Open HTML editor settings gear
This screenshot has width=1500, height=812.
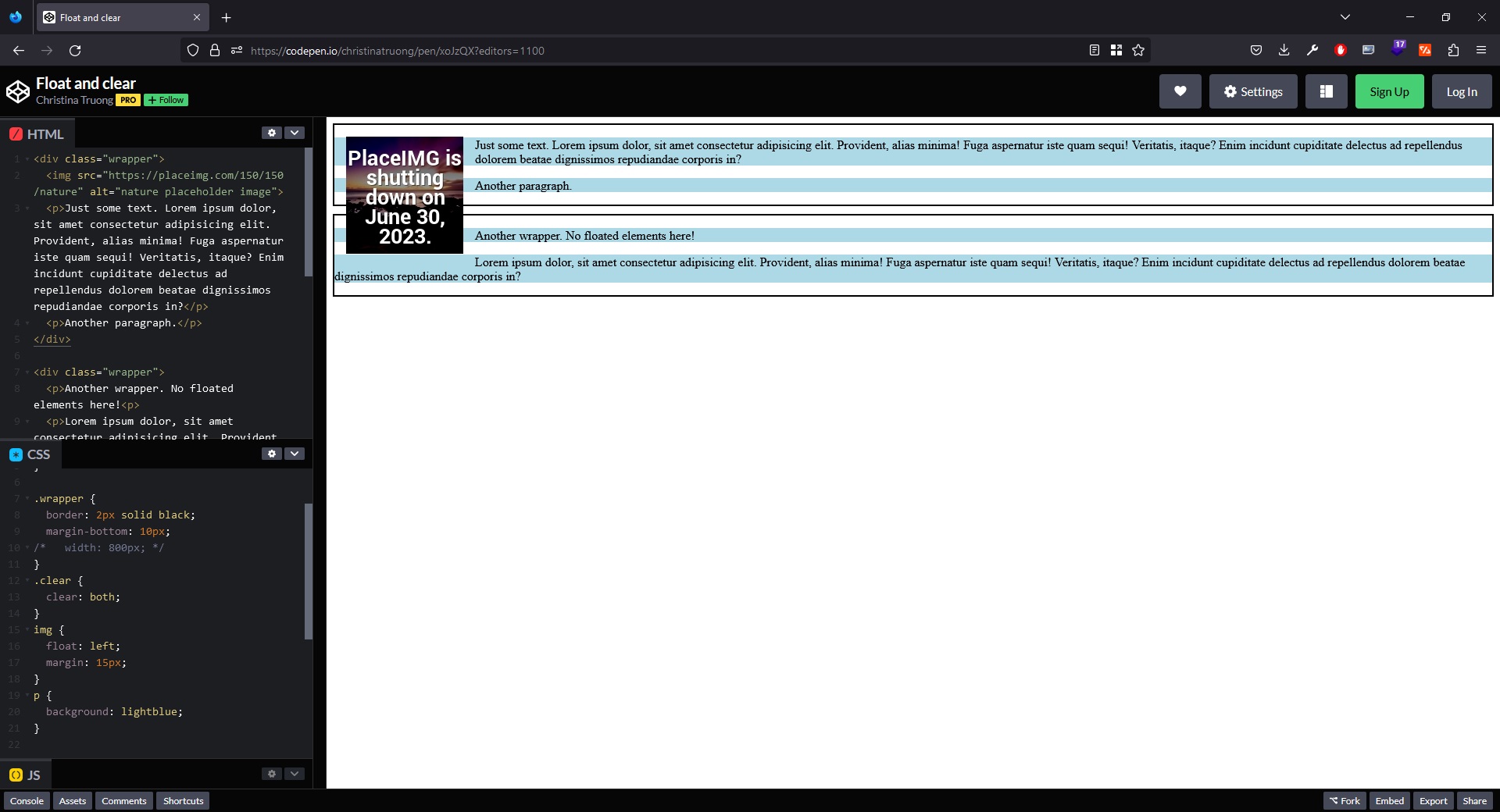click(271, 133)
